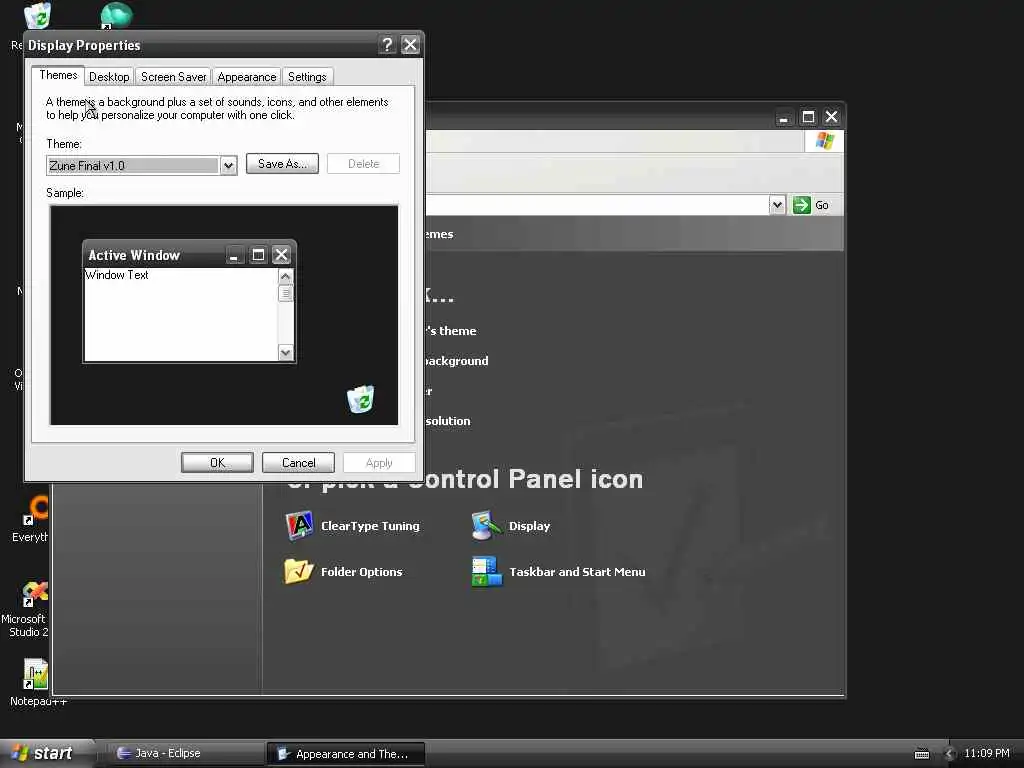Switch to the Desktop tab
The image size is (1024, 768).
pos(109,76)
